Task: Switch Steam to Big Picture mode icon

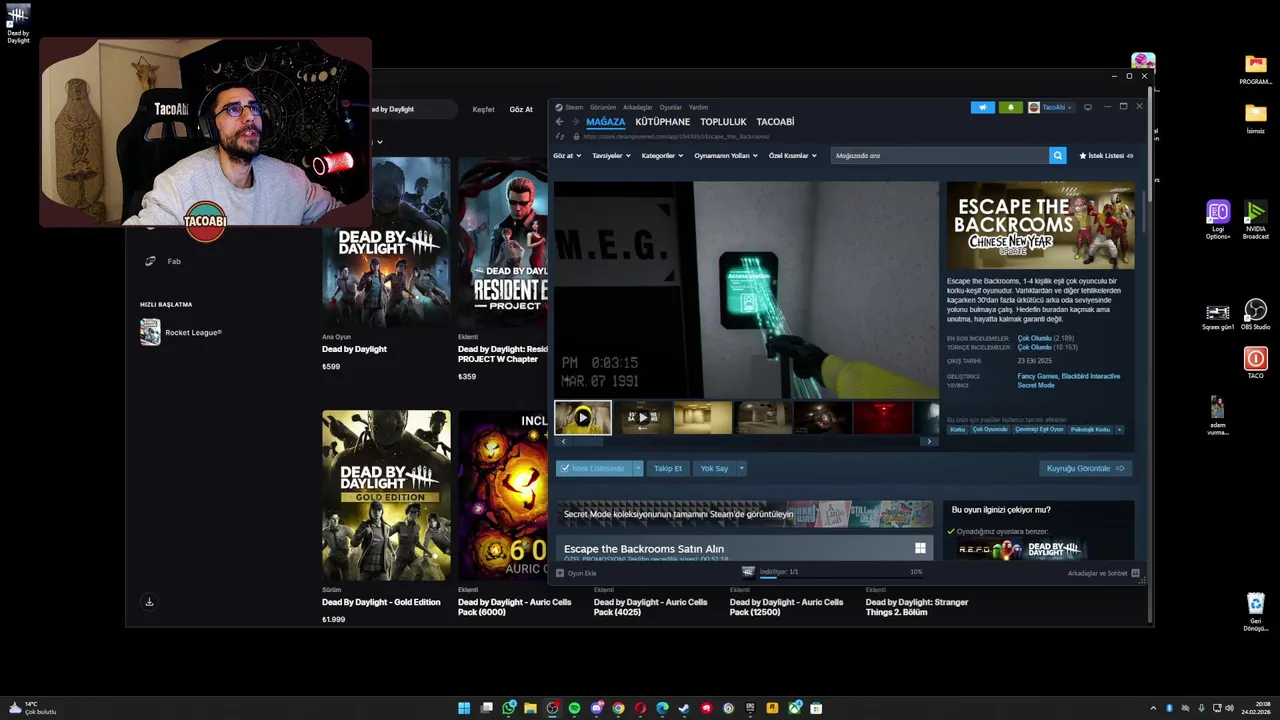Action: [1088, 107]
